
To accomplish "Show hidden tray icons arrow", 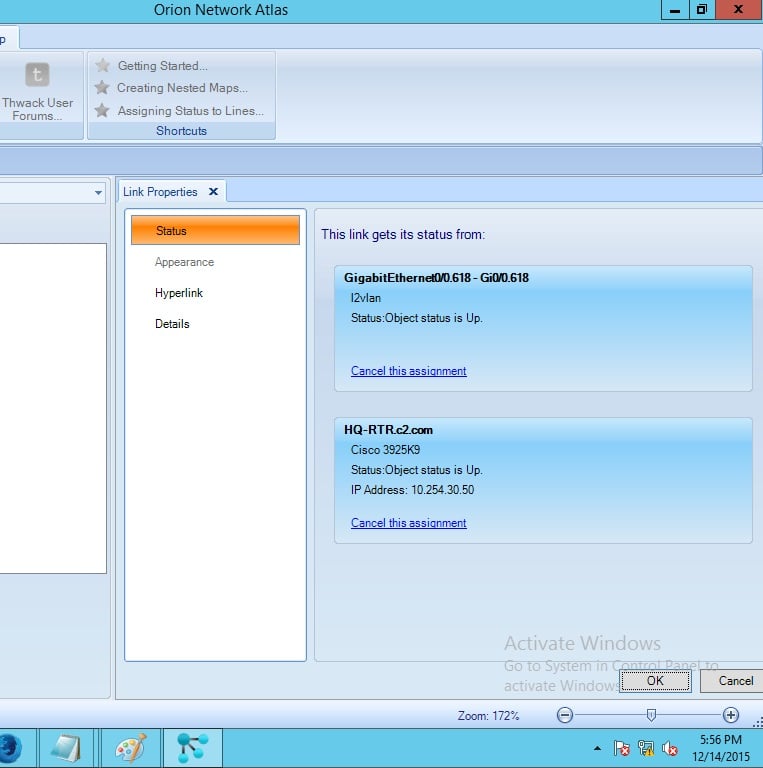I will [597, 748].
